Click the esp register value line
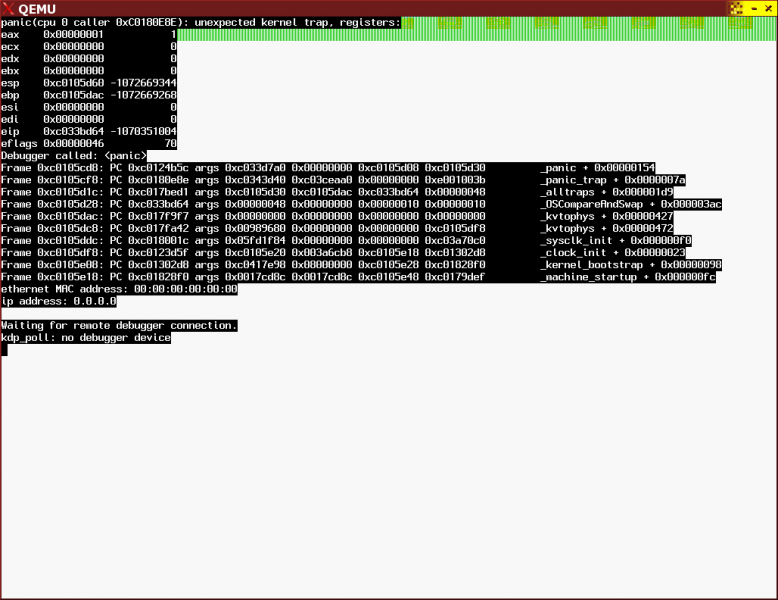778x600 pixels. tap(88, 83)
